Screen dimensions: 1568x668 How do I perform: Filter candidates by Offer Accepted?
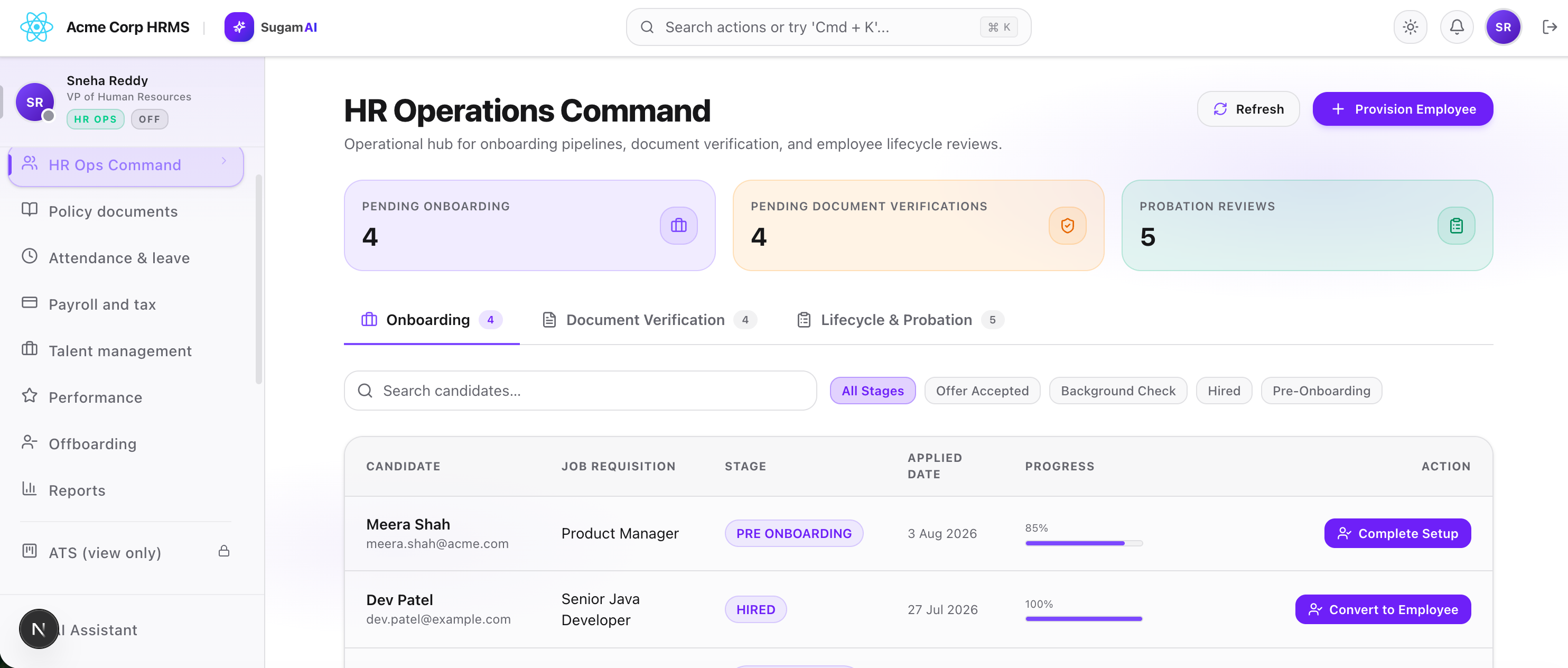tap(982, 391)
